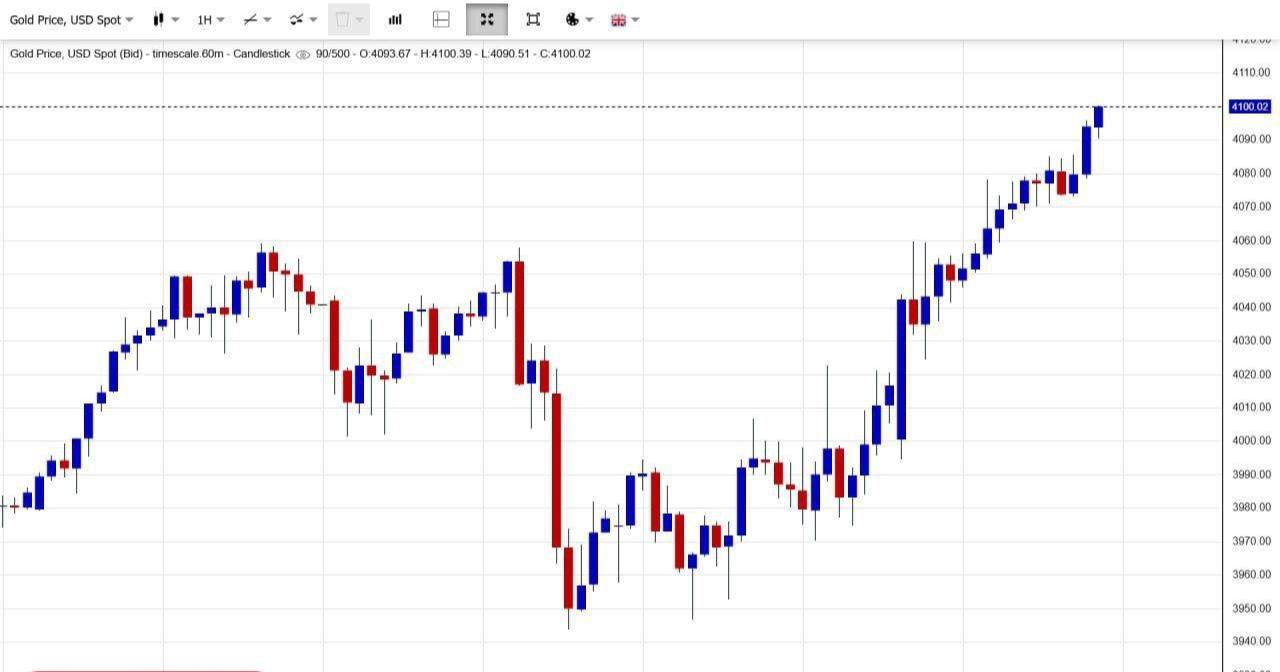
Task: Click the 90/500 bar count text
Action: pos(333,54)
